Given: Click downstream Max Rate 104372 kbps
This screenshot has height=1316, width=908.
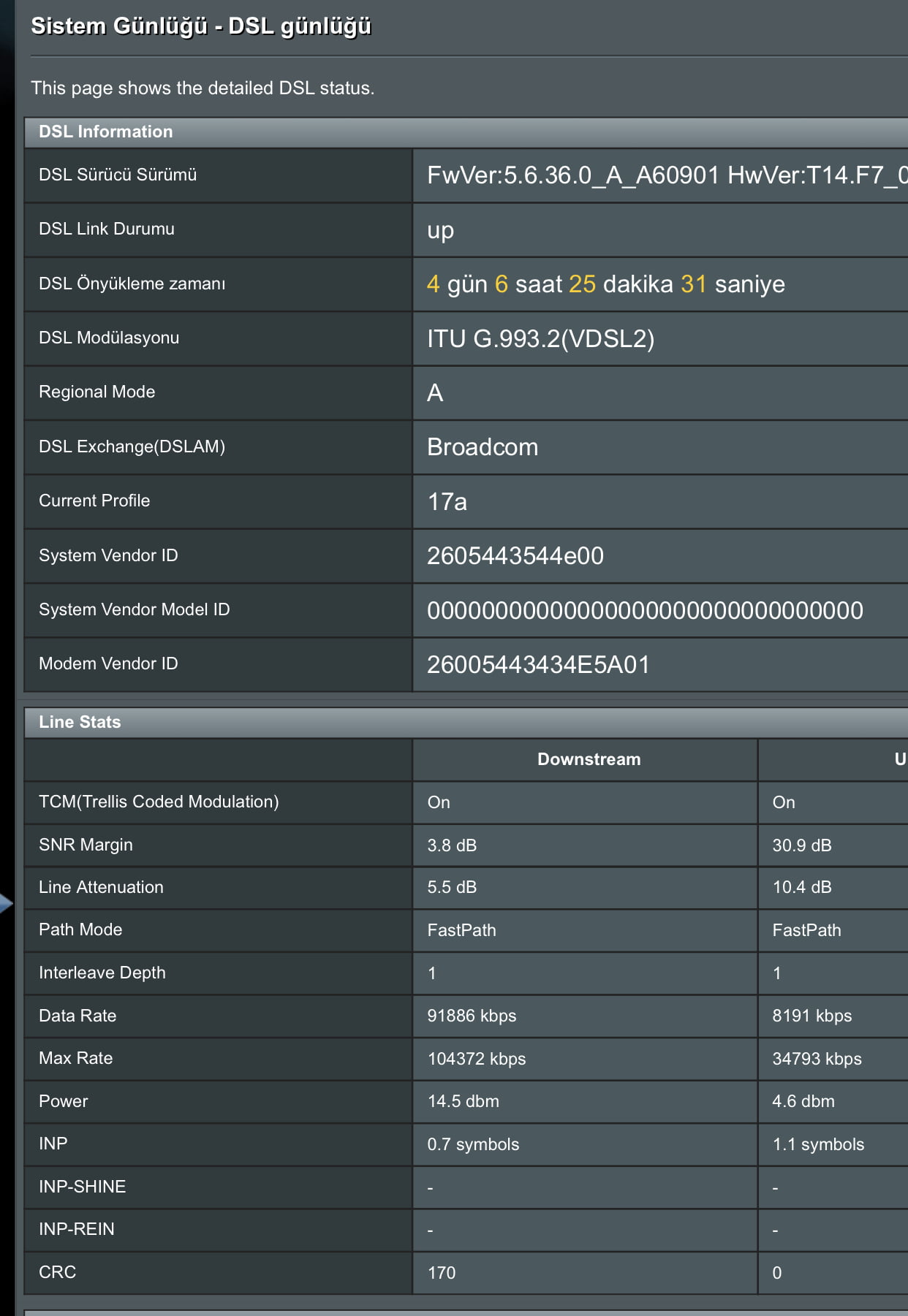Looking at the screenshot, I should coord(476,1059).
